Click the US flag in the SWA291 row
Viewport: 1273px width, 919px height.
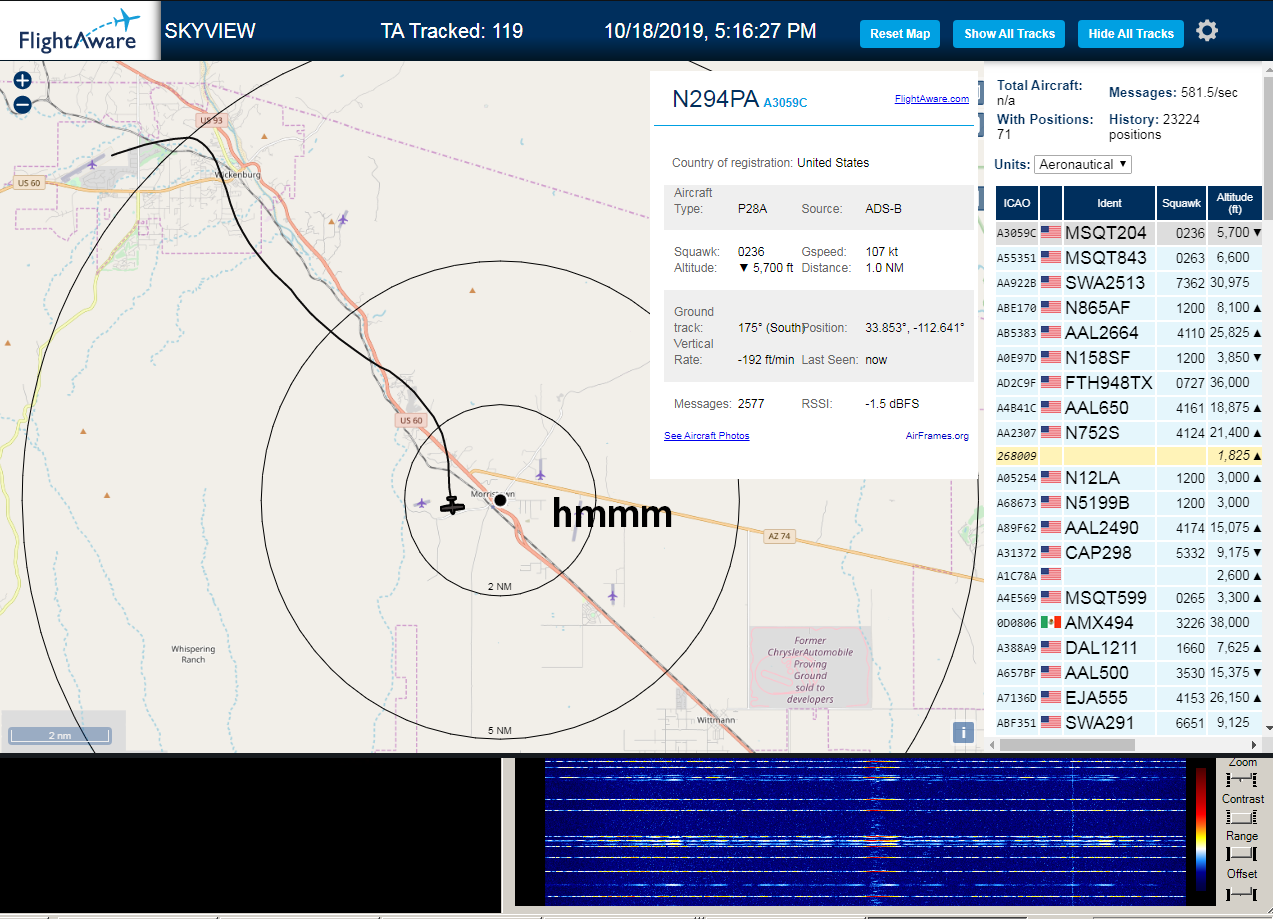point(1051,722)
